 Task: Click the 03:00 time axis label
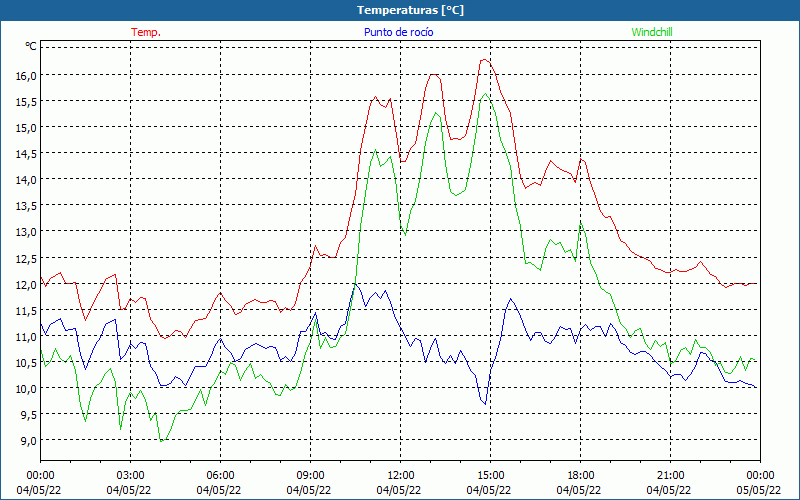tap(131, 475)
